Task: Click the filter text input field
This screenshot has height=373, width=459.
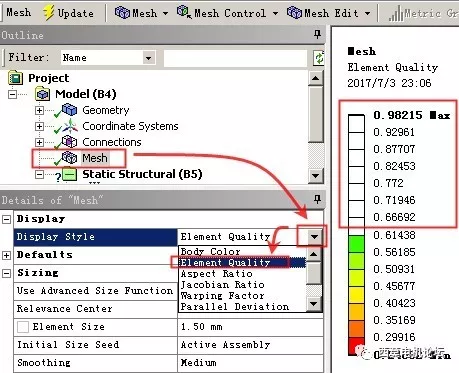Action: pyautogui.click(x=235, y=58)
